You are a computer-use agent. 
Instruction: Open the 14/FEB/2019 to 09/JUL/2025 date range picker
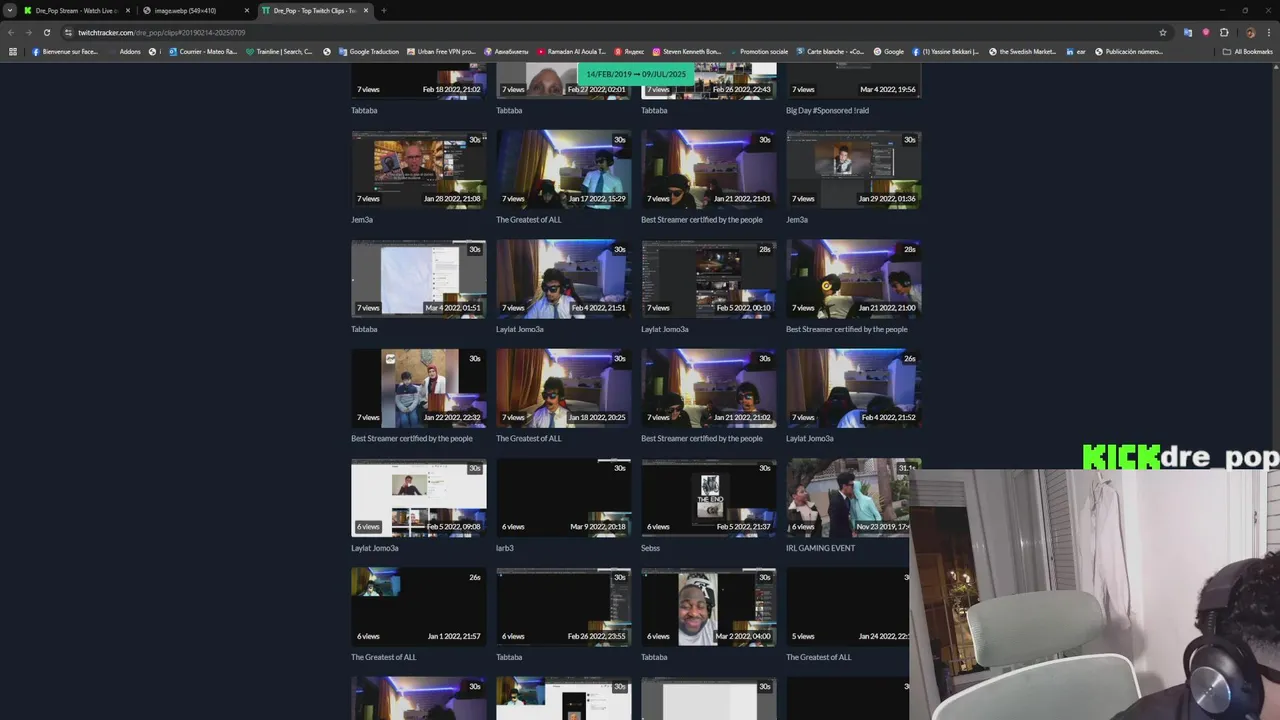click(x=636, y=74)
